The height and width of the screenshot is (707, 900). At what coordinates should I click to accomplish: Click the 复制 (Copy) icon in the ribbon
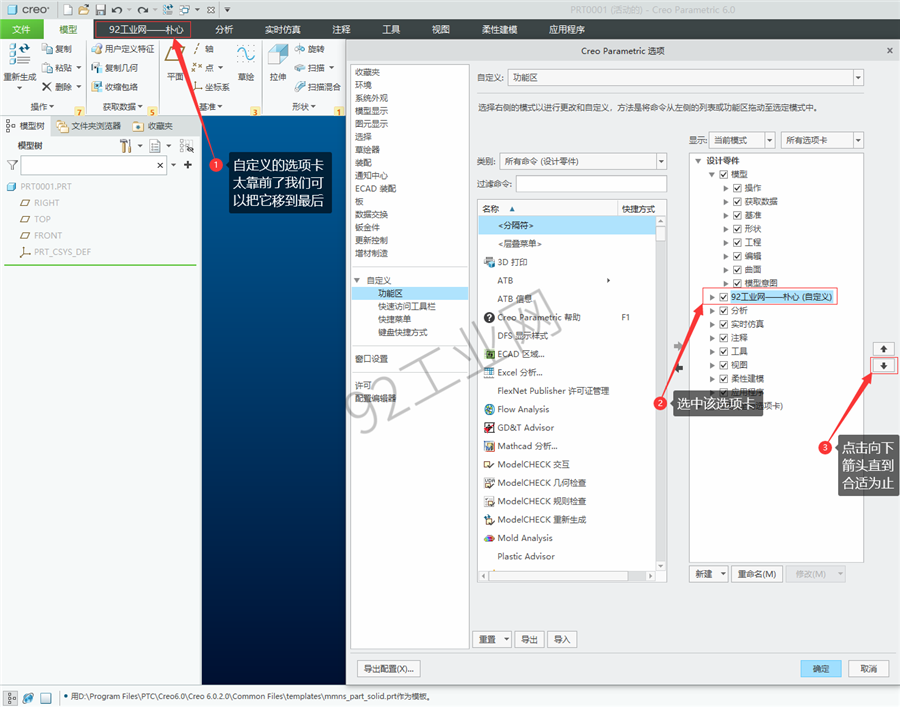tap(47, 49)
